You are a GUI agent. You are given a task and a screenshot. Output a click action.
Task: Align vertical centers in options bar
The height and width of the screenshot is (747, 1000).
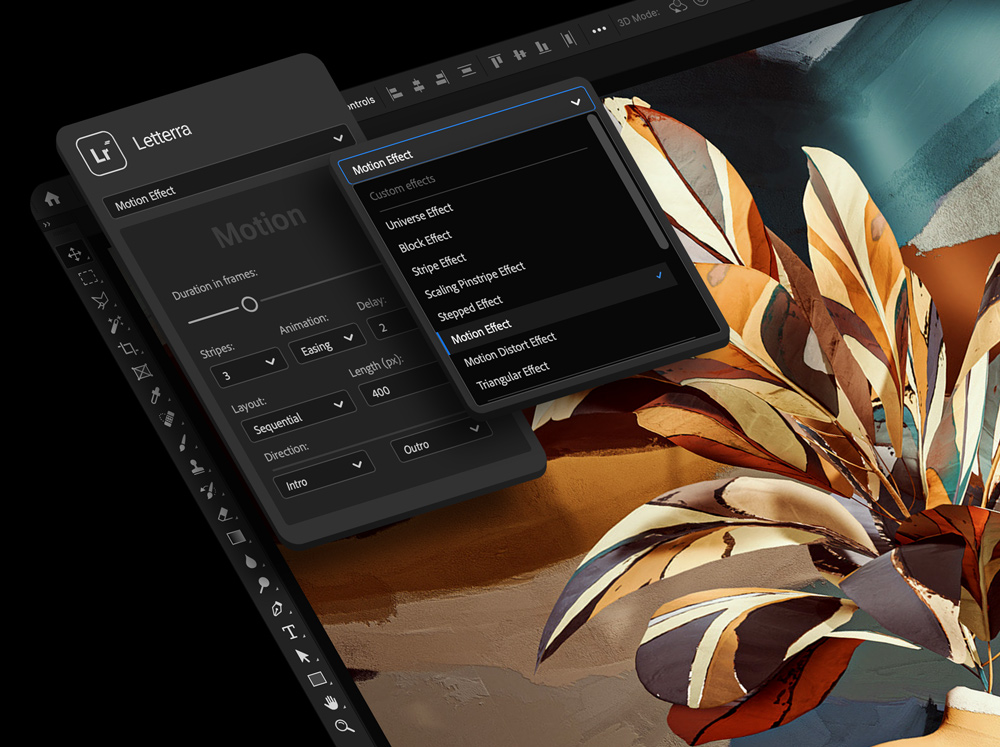520,54
